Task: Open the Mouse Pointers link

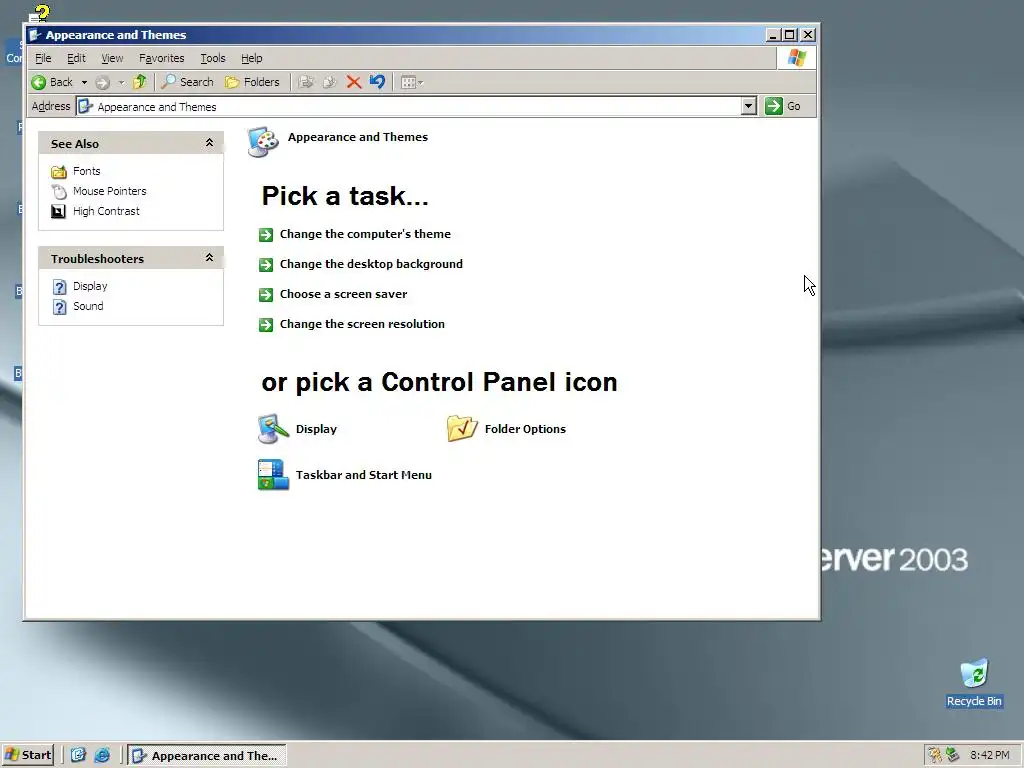Action: [x=110, y=191]
